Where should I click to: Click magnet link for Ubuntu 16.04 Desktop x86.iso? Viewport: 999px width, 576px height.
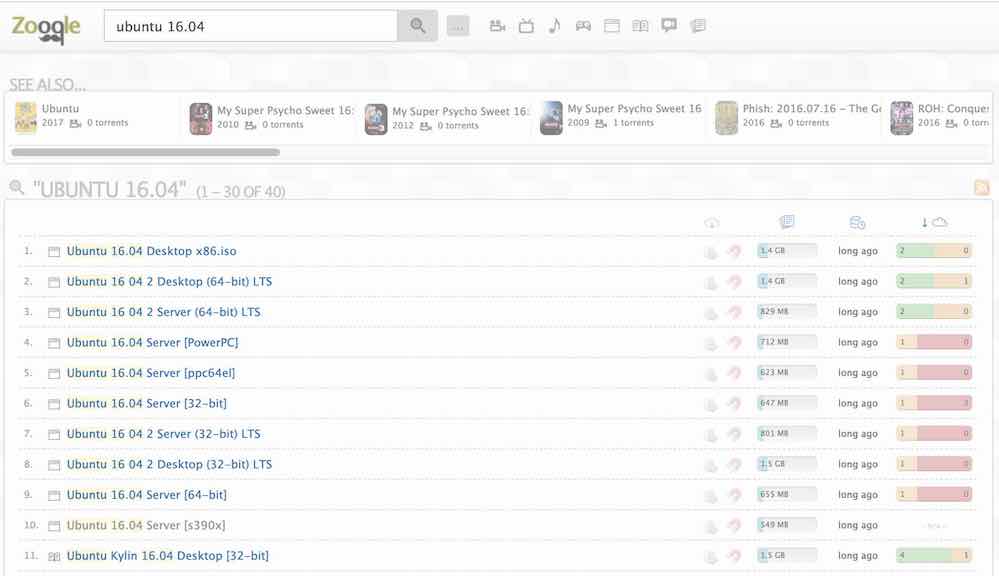[x=734, y=252]
